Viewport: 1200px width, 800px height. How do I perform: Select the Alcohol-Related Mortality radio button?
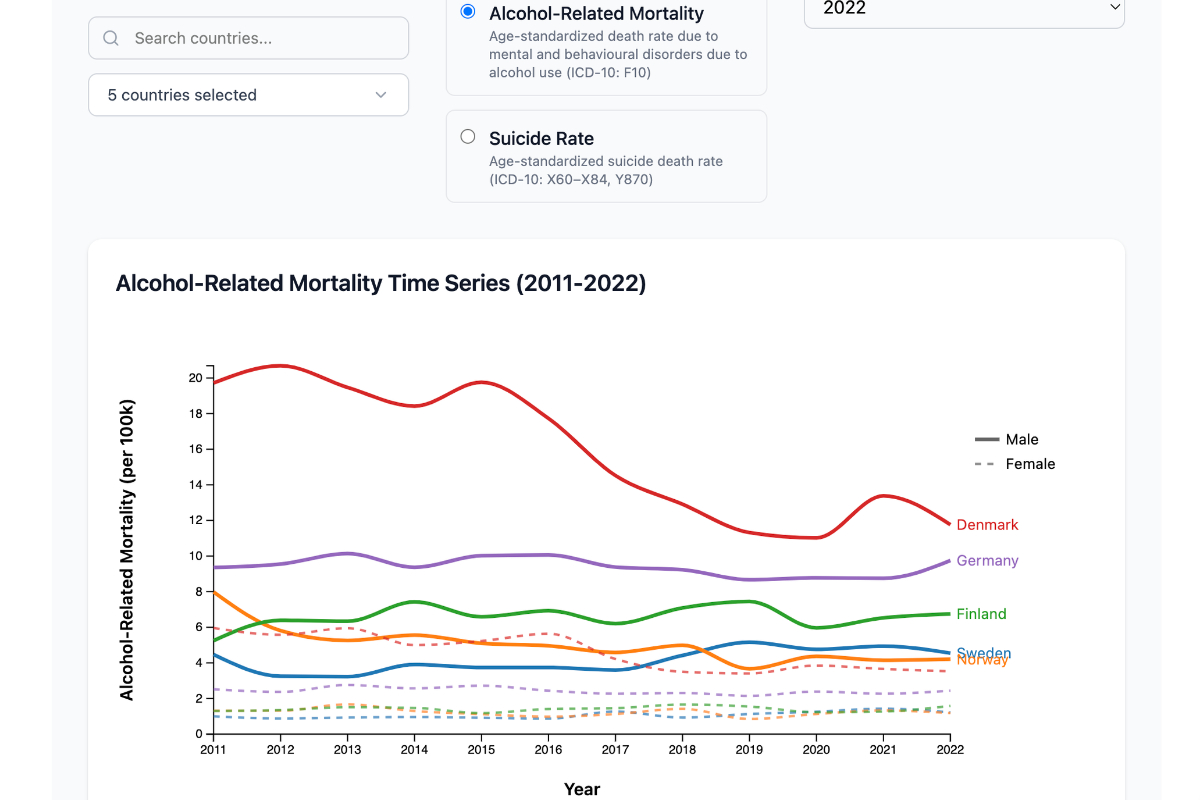pyautogui.click(x=468, y=12)
